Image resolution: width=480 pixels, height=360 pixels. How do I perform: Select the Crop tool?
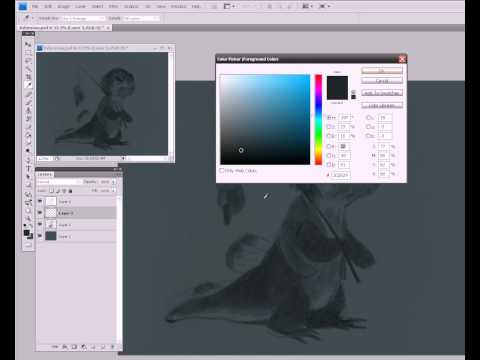pos(28,77)
